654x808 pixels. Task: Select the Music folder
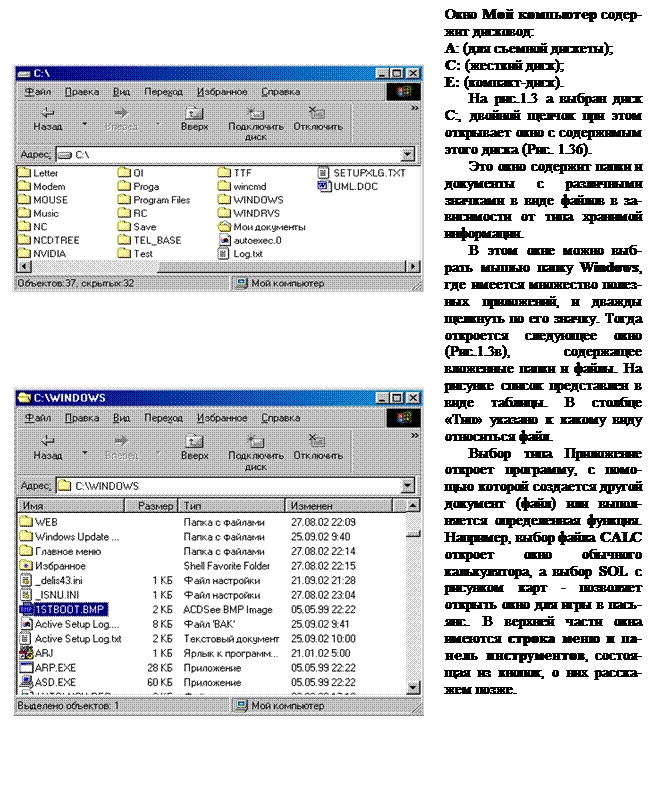point(39,213)
